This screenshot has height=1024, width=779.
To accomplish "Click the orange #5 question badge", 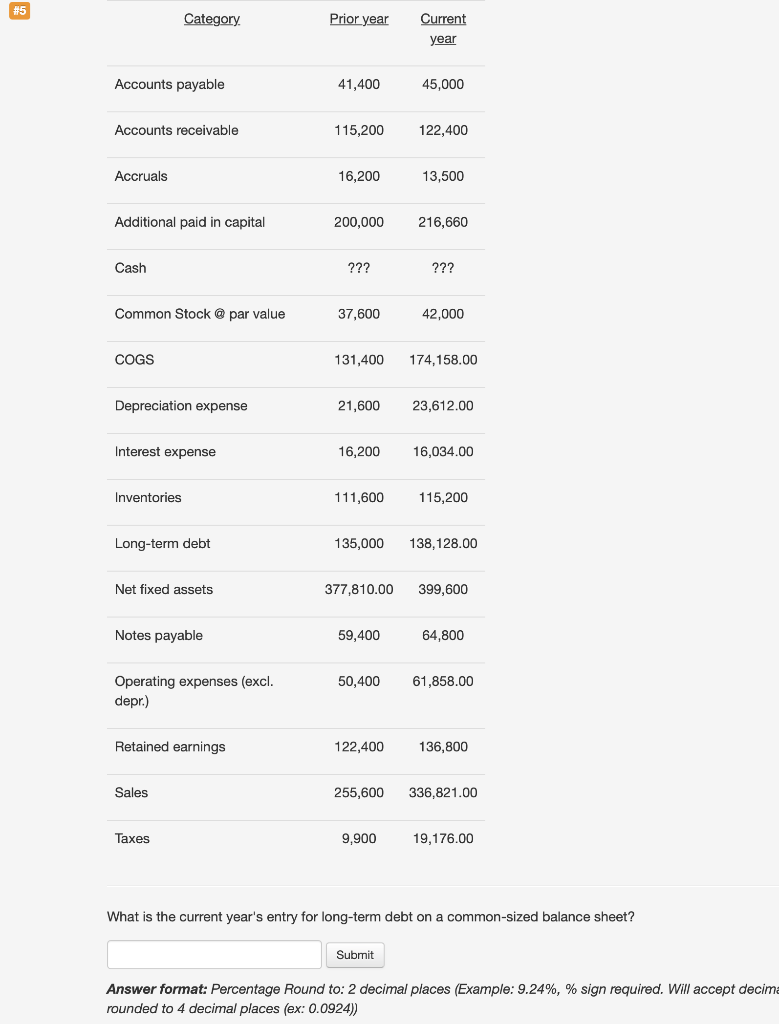I will (x=19, y=11).
